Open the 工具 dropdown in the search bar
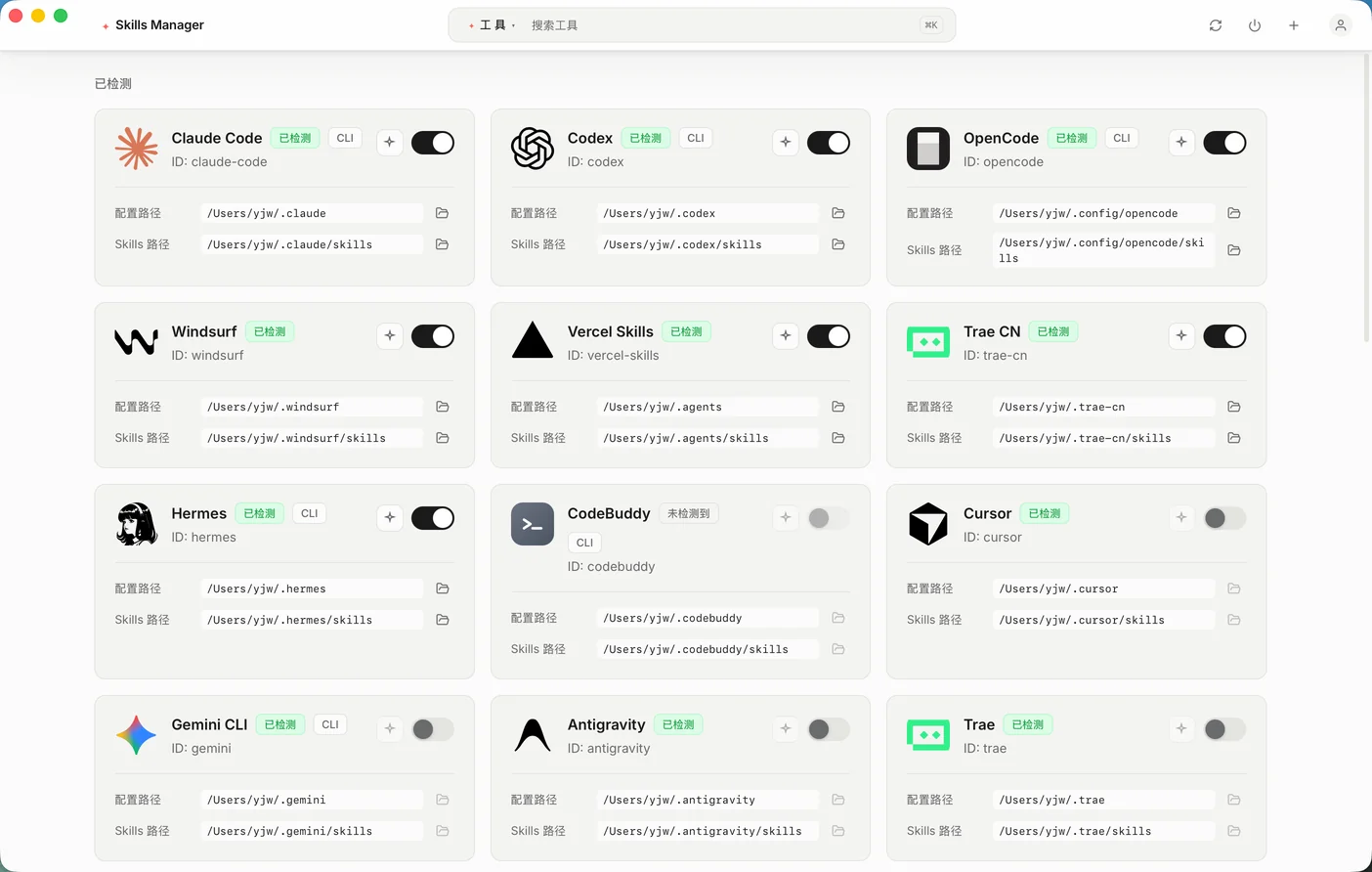Viewport: 1372px width, 872px height. pos(493,25)
